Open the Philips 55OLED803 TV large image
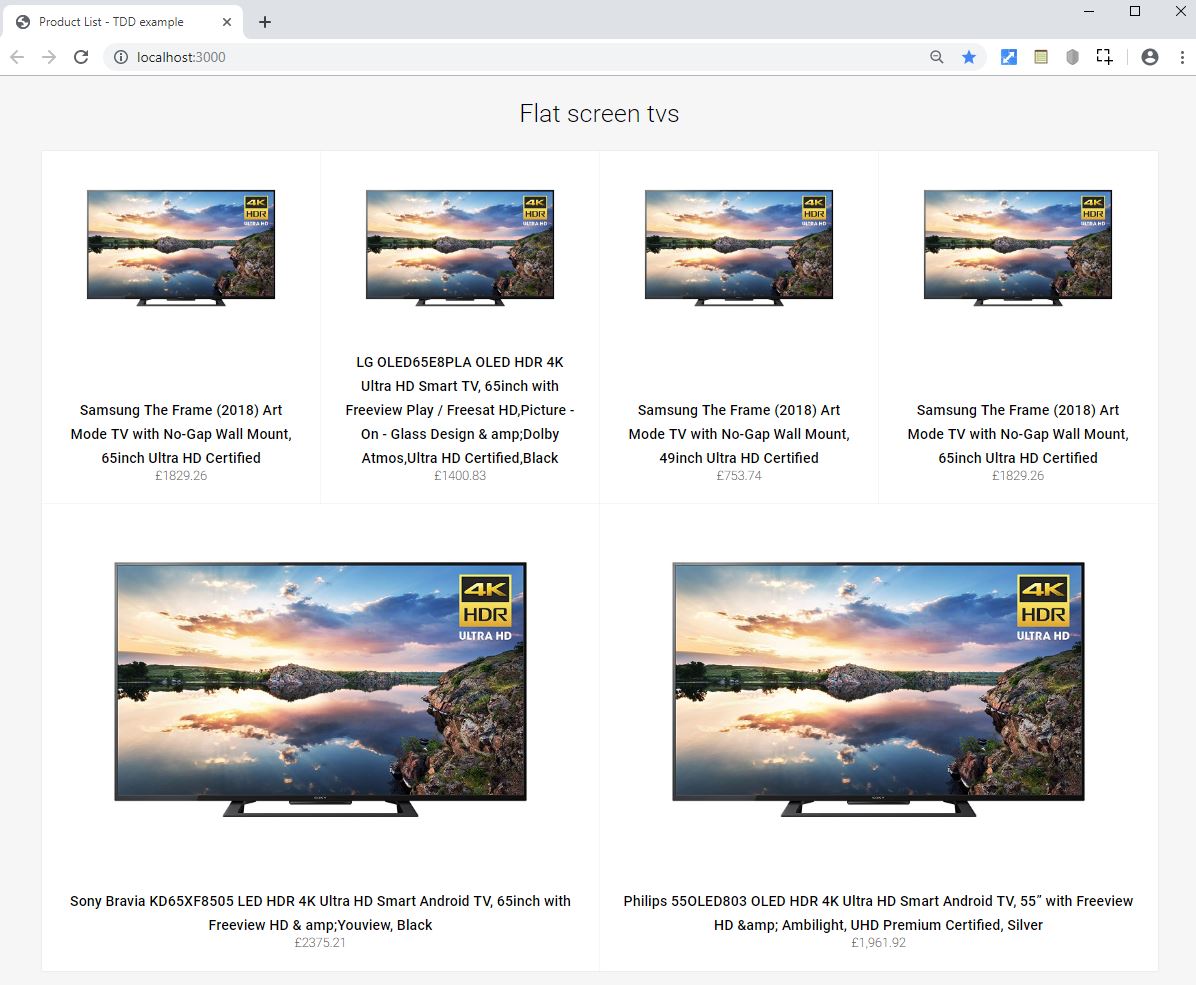The image size is (1196, 985). pyautogui.click(x=878, y=690)
